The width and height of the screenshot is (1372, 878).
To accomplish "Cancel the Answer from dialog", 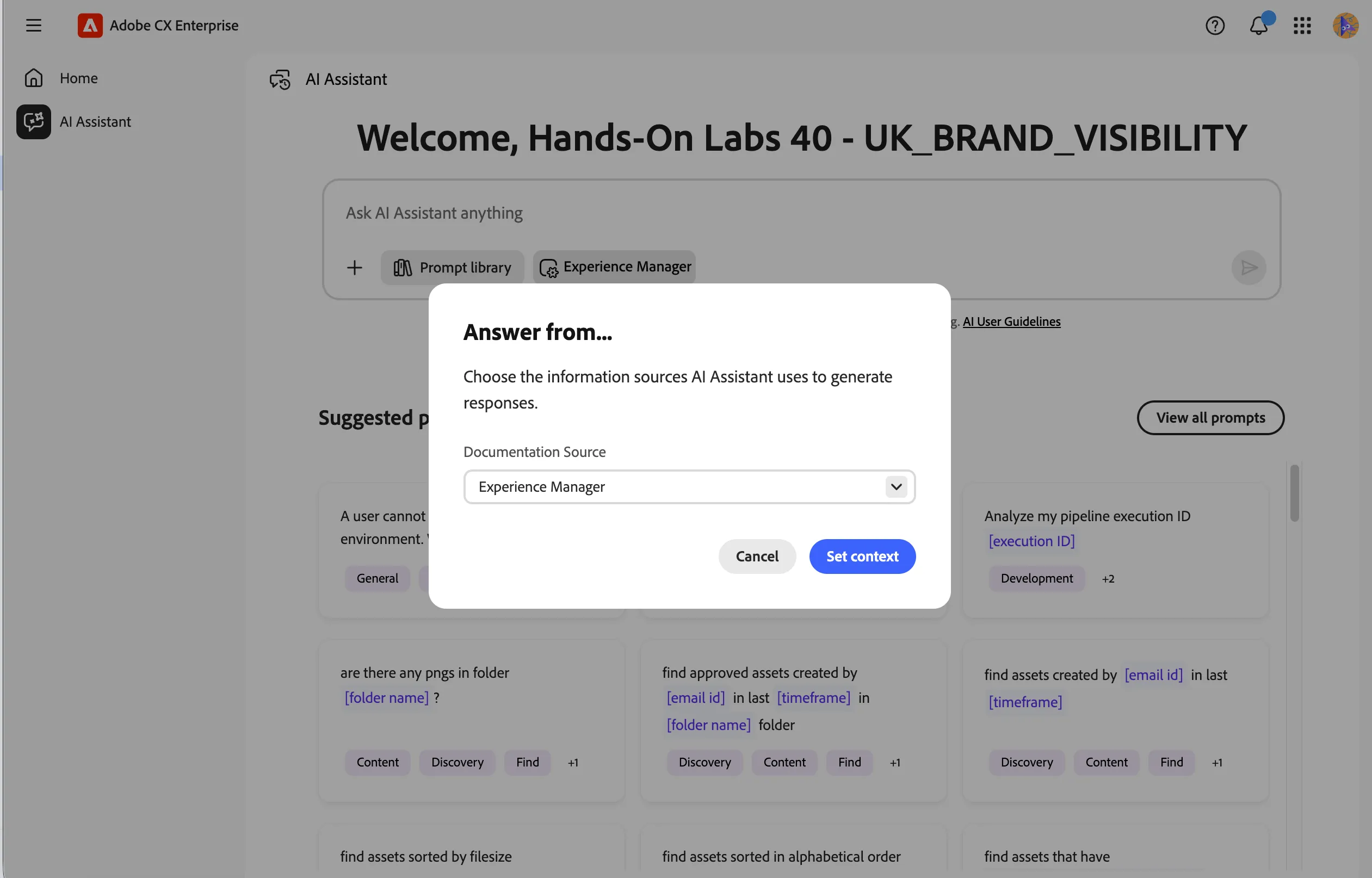I will tap(757, 557).
